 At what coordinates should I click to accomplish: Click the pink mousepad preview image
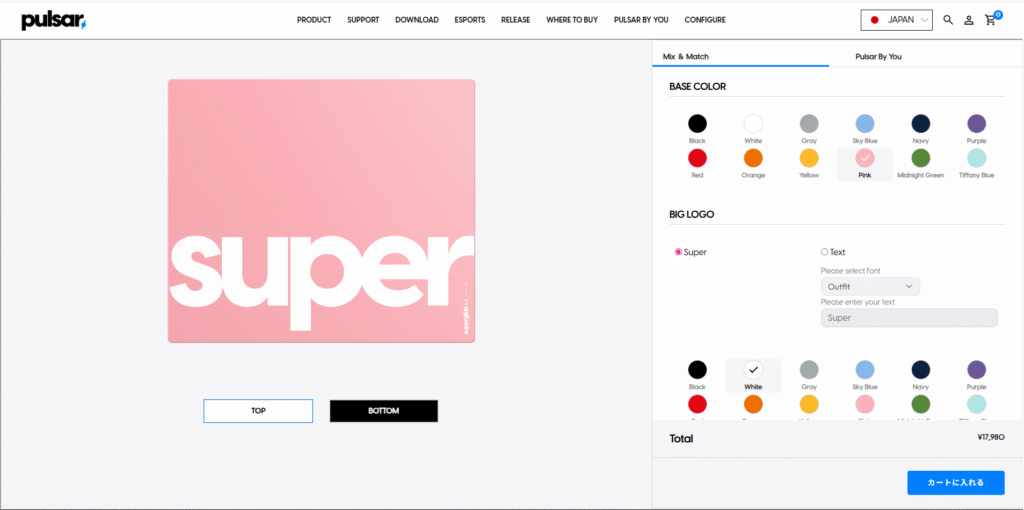tap(321, 211)
